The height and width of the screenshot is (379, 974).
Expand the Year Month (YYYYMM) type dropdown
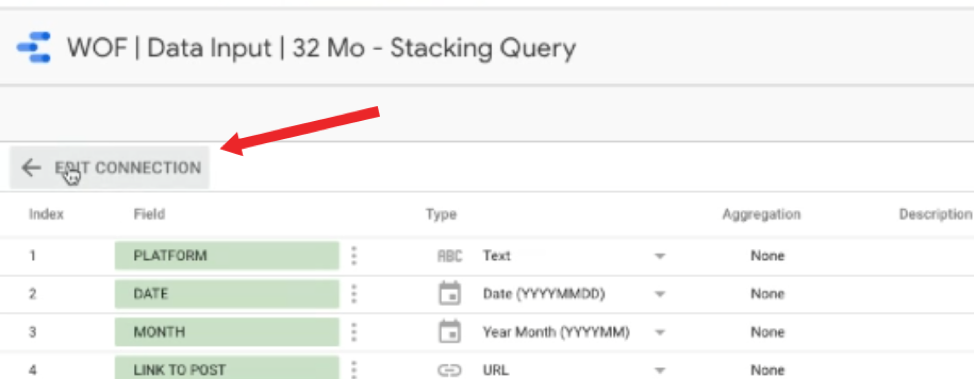click(x=660, y=332)
